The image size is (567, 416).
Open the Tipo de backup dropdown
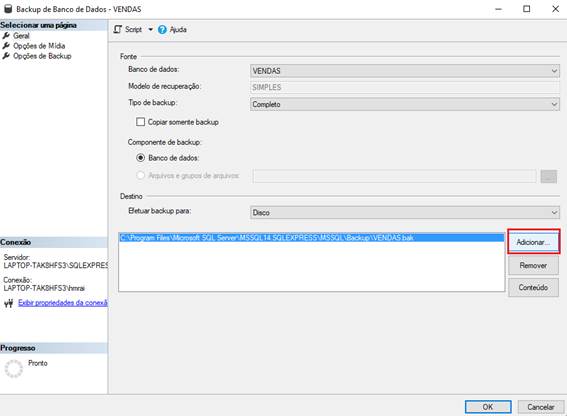click(405, 104)
